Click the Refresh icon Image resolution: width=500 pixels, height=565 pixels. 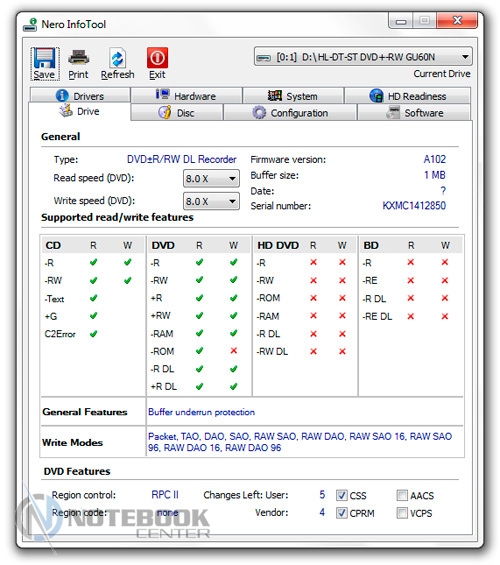coord(117,58)
